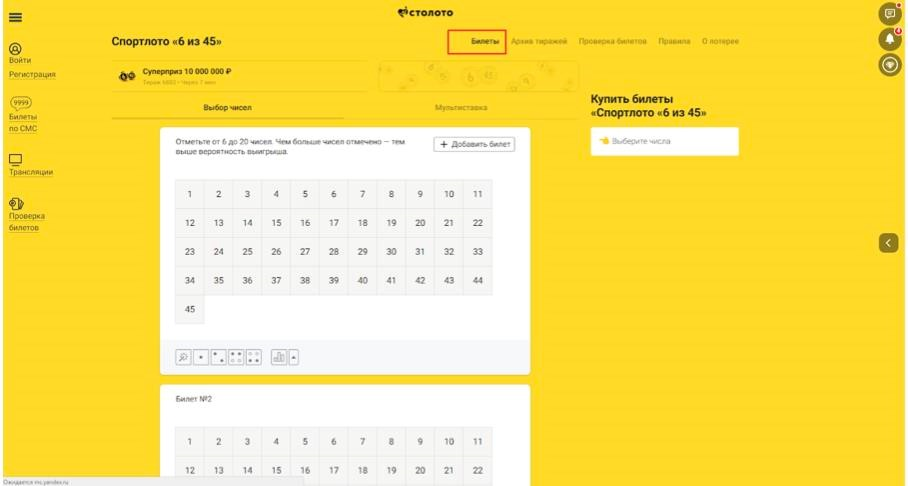Click the Билет №2 heading text
Image resolution: width=908 pixels, height=486 pixels.
193,399
